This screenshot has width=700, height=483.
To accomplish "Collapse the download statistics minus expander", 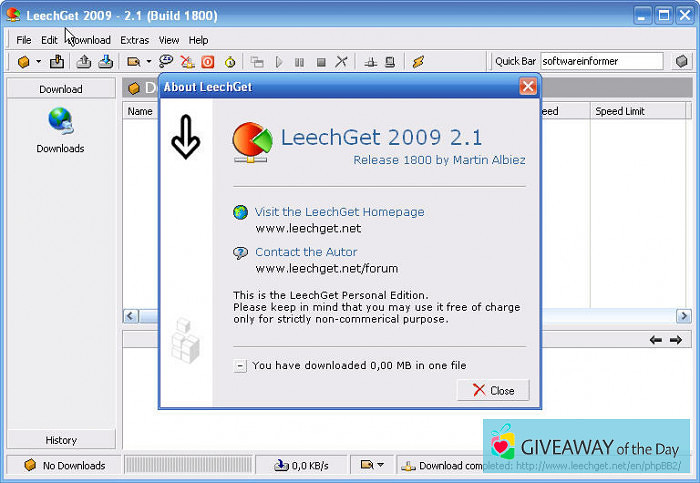I will point(240,366).
